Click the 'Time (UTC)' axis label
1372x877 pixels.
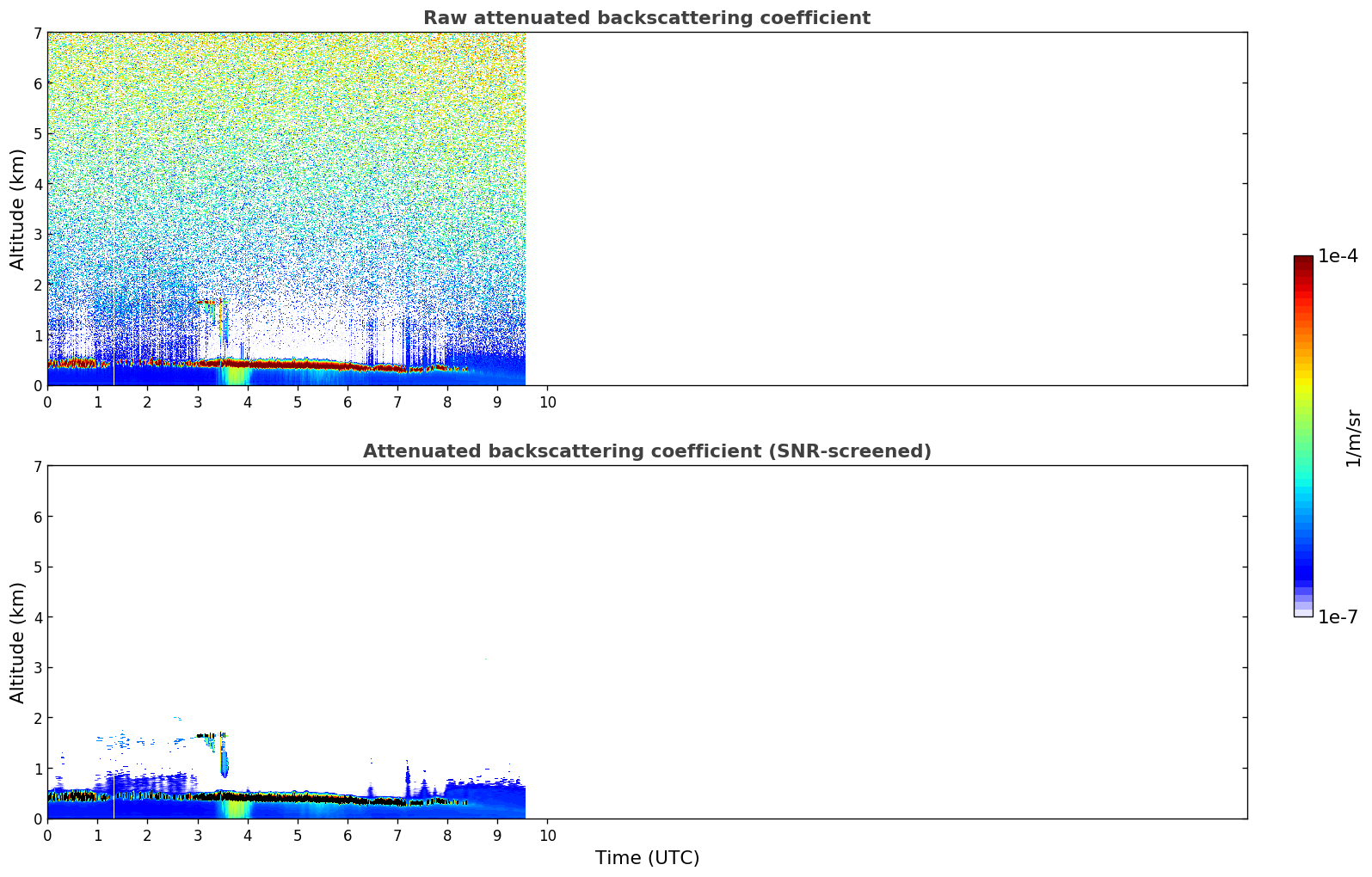647,858
